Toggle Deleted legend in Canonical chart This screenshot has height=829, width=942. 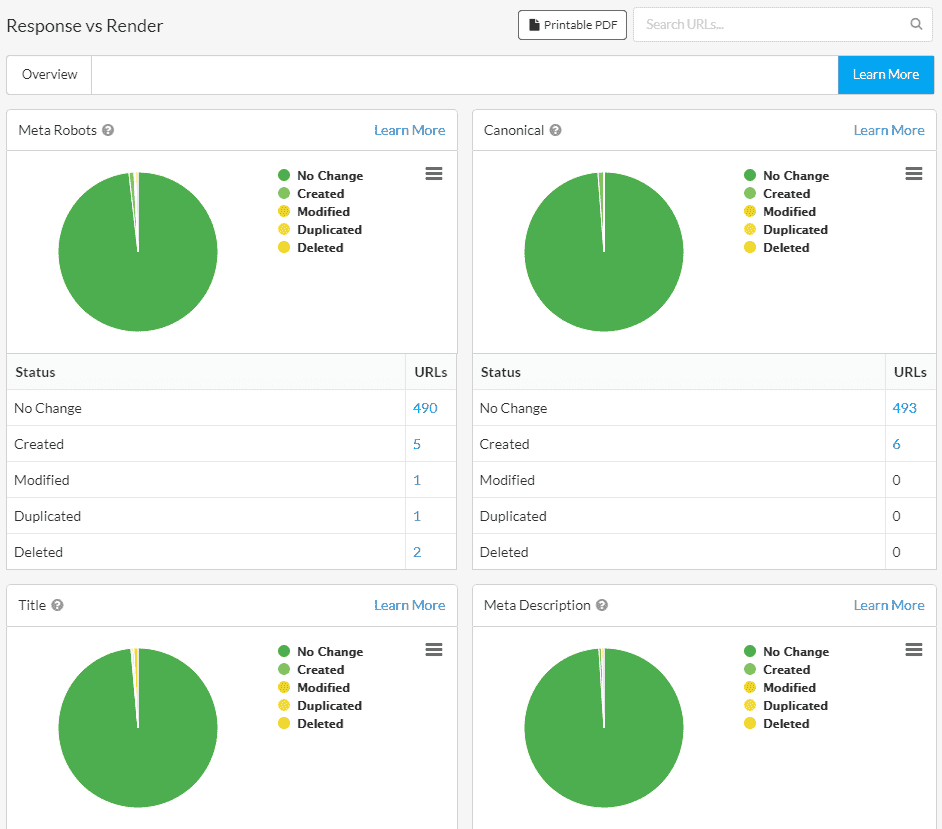point(776,247)
